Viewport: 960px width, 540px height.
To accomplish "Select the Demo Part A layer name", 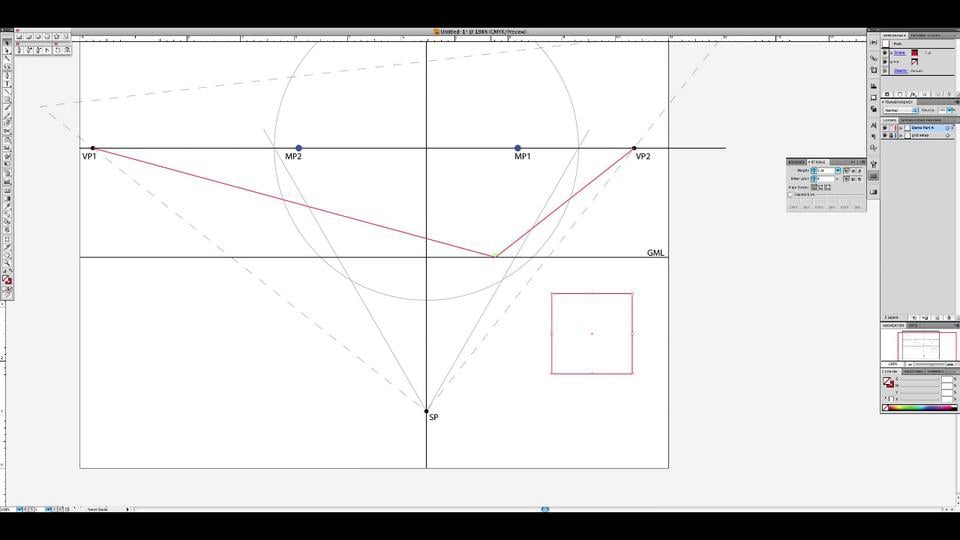I will tap(923, 127).
